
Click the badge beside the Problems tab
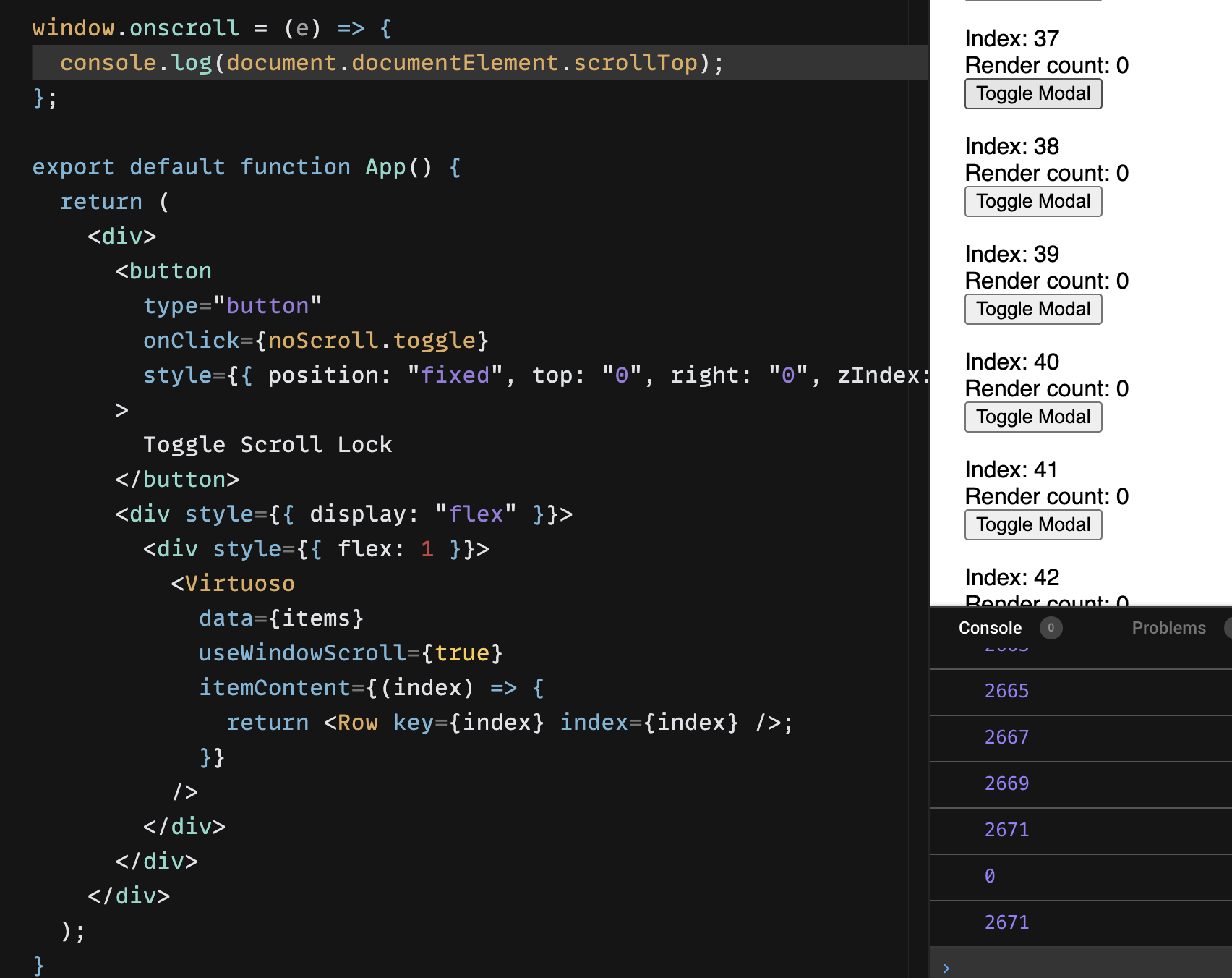(x=1228, y=628)
